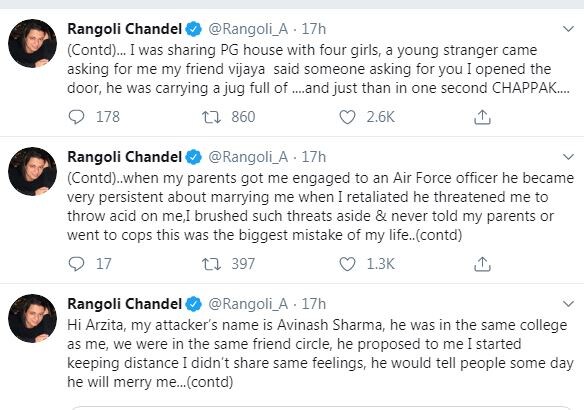Retweet the tweet with 397 retweets

[x=211, y=264]
